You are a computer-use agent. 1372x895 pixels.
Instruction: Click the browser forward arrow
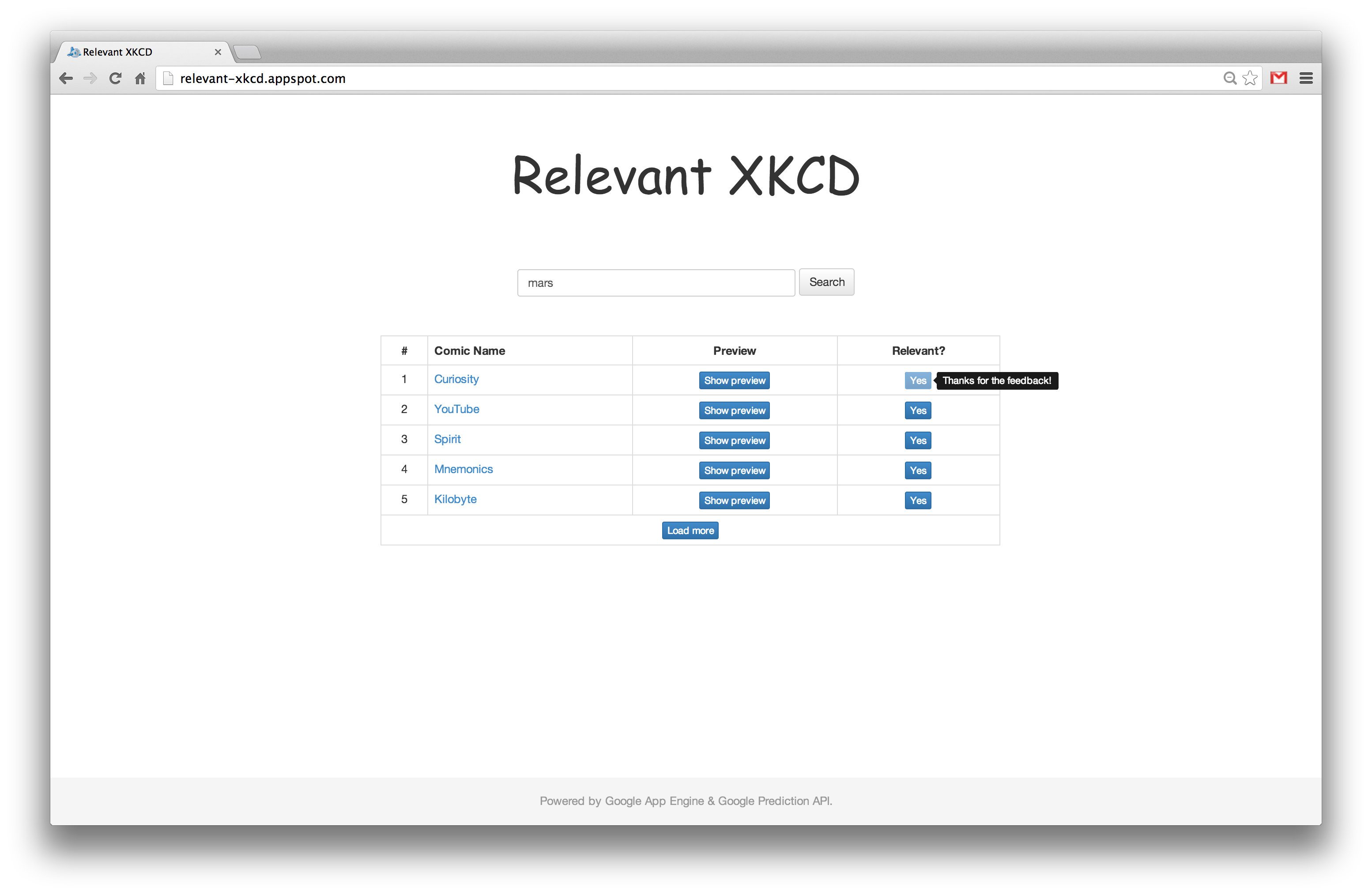tap(90, 79)
